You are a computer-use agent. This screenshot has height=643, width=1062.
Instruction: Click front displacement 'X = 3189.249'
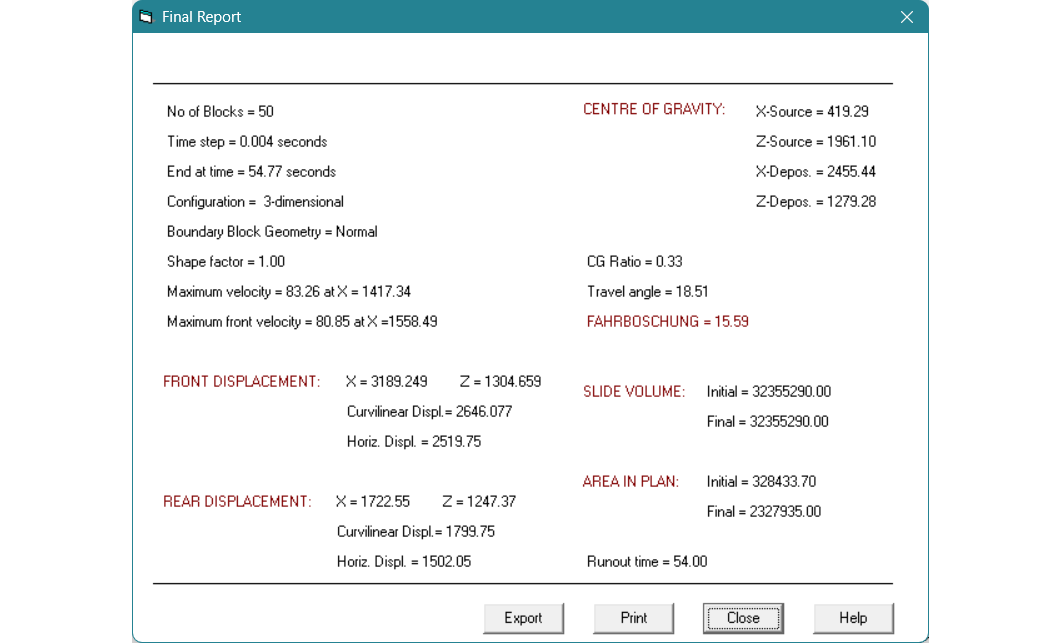pos(387,381)
